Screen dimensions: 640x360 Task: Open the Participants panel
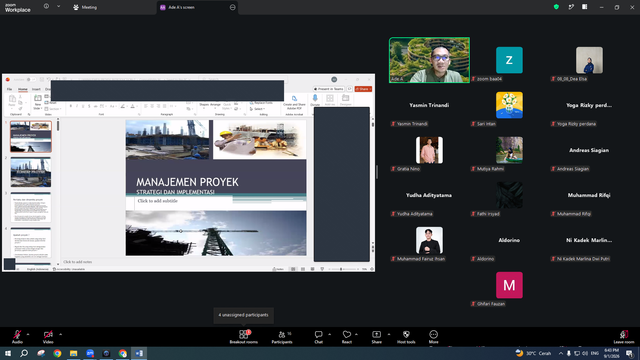tap(282, 337)
